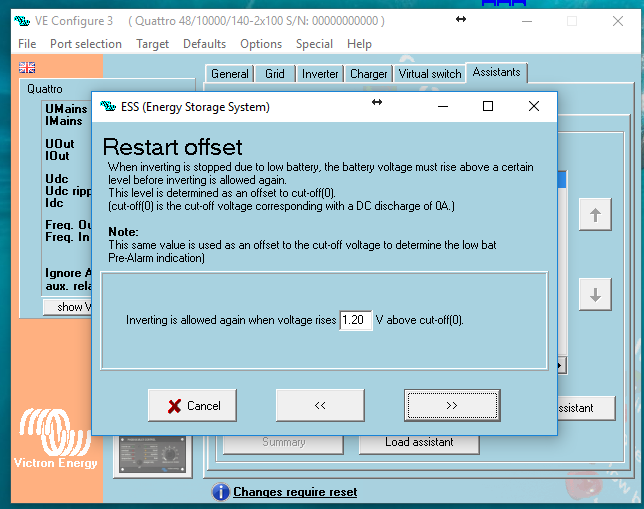Close the VE Configure 3 window

click(x=618, y=21)
